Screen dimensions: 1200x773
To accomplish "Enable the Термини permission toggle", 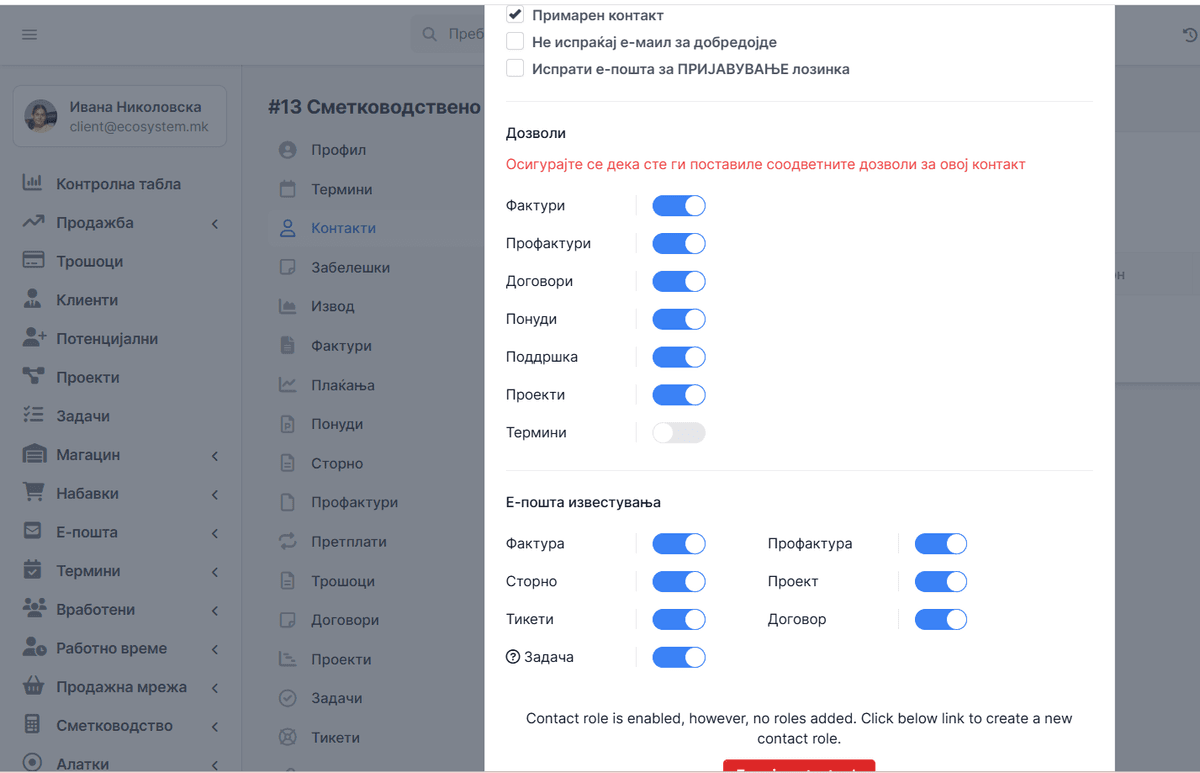I will pyautogui.click(x=679, y=433).
